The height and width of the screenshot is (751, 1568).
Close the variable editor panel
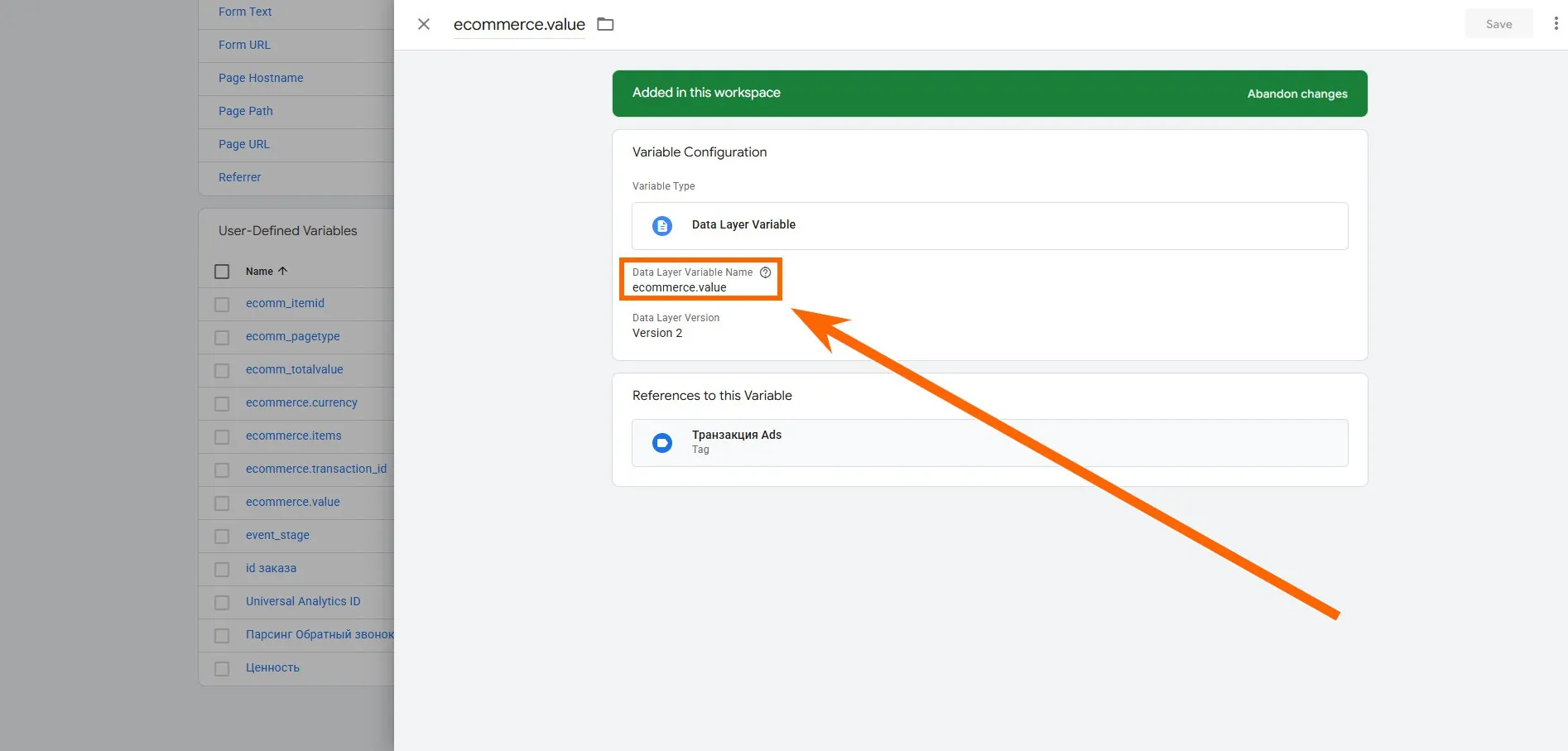(x=424, y=24)
